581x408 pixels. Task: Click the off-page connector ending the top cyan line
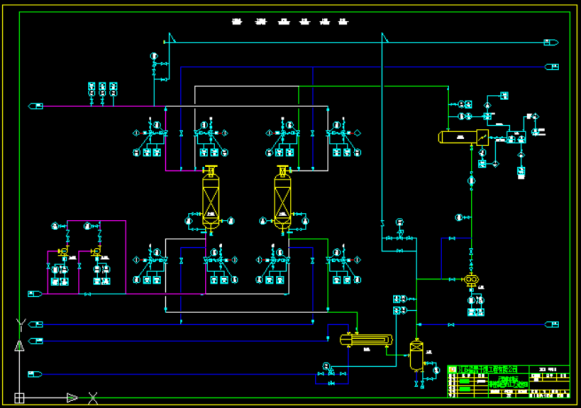tap(551, 43)
